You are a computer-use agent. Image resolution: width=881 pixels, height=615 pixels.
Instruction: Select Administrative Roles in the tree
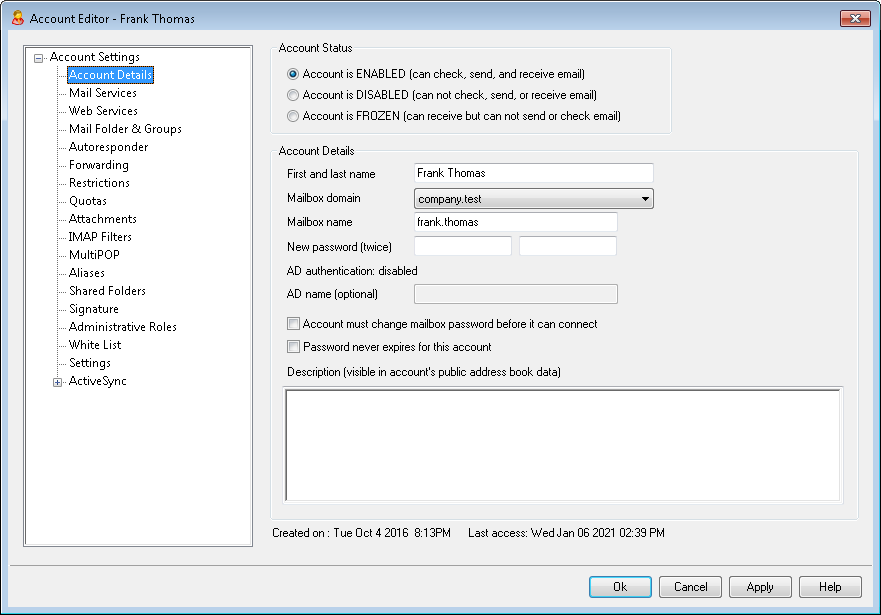pyautogui.click(x=122, y=326)
